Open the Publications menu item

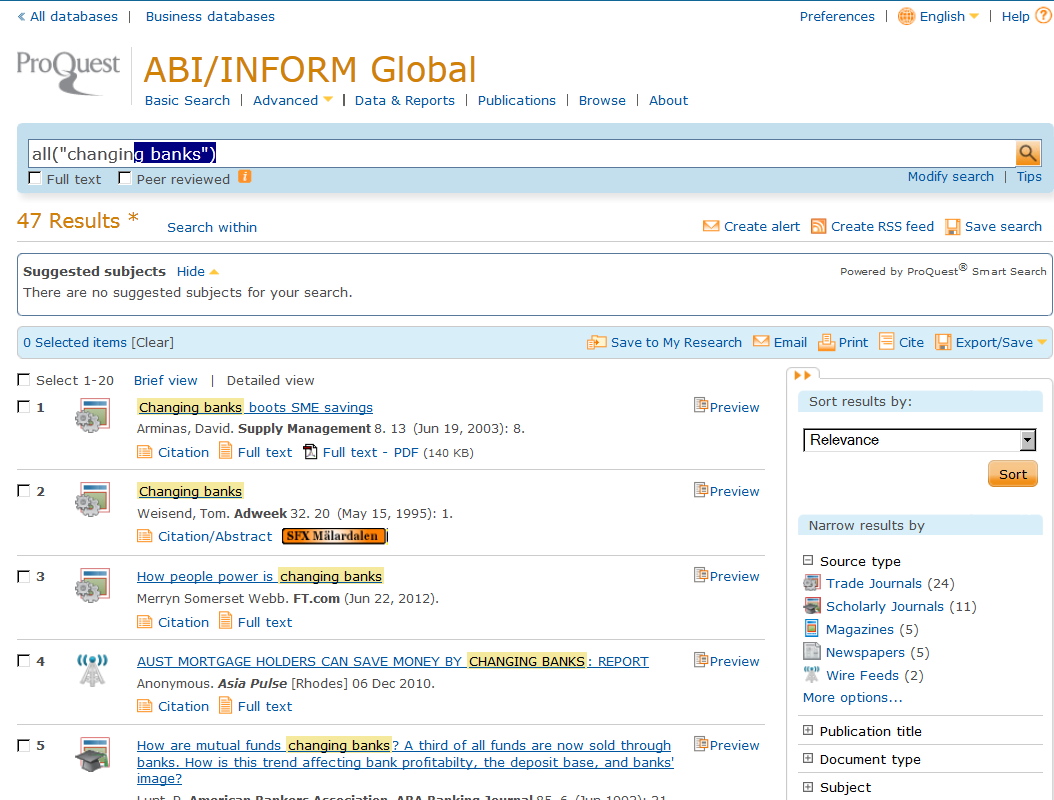pos(516,100)
